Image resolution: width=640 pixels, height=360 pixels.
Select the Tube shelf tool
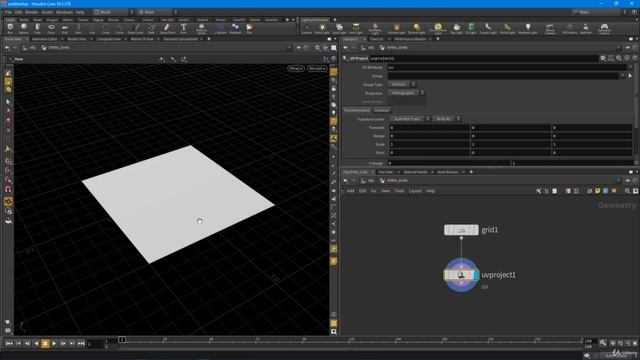[x=37, y=29]
